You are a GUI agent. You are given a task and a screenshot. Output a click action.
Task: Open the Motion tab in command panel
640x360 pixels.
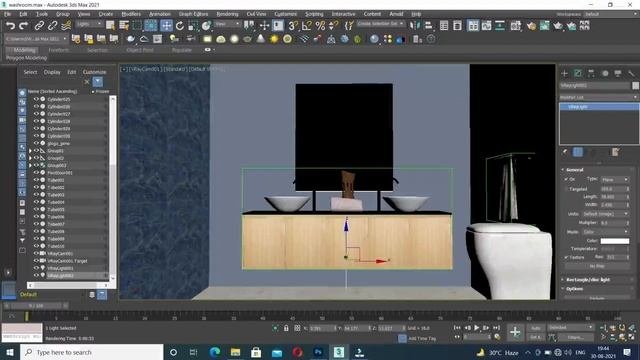point(605,73)
